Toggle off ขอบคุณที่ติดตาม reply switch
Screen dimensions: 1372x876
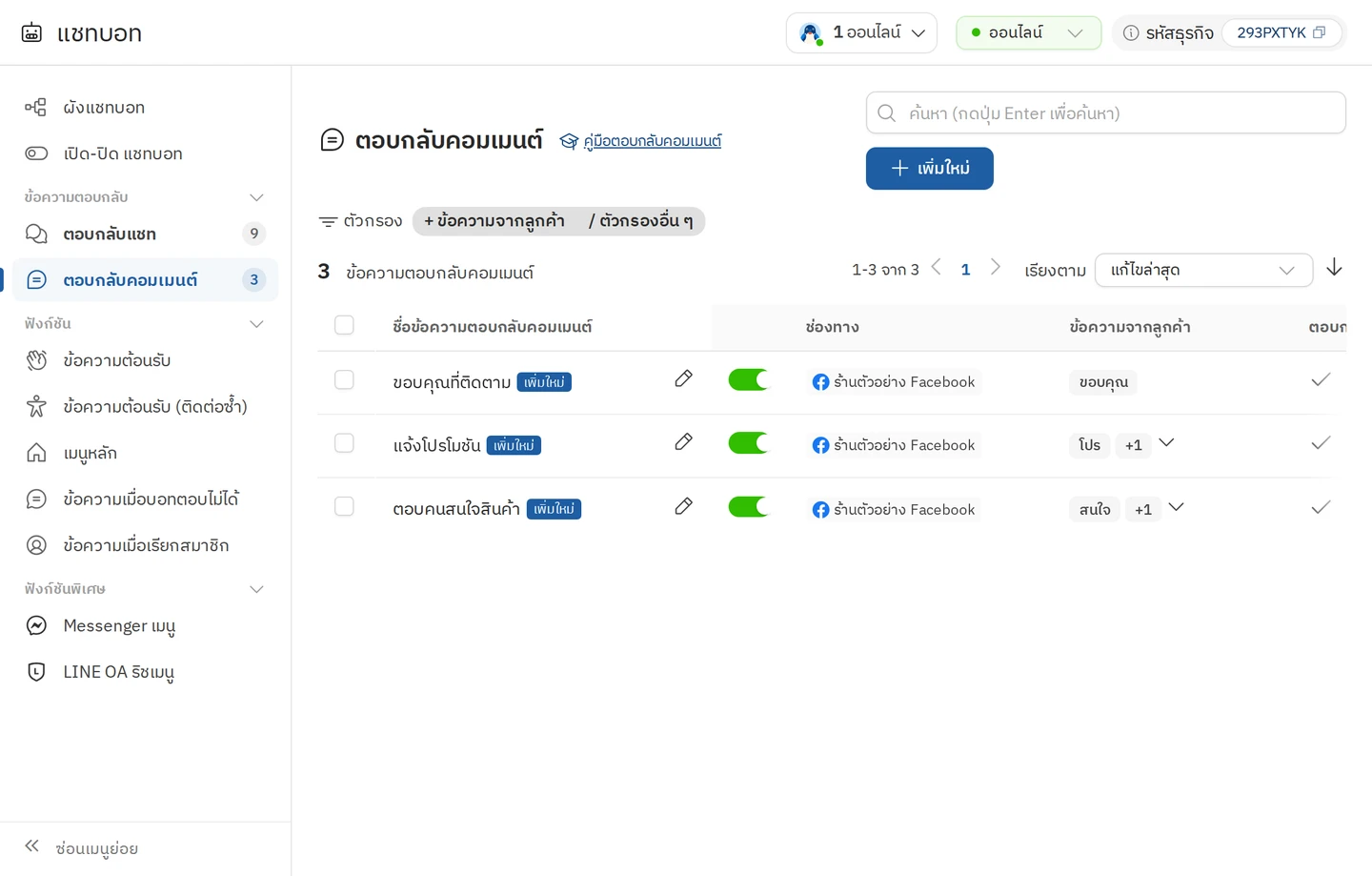[x=748, y=380]
